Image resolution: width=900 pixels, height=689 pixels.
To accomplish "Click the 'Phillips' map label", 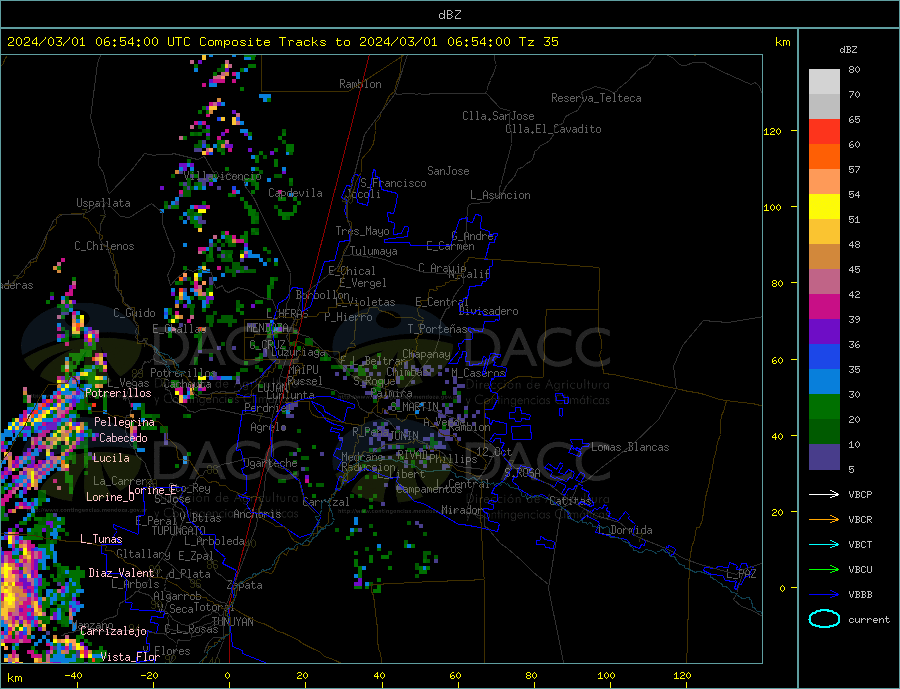I will coord(453,459).
